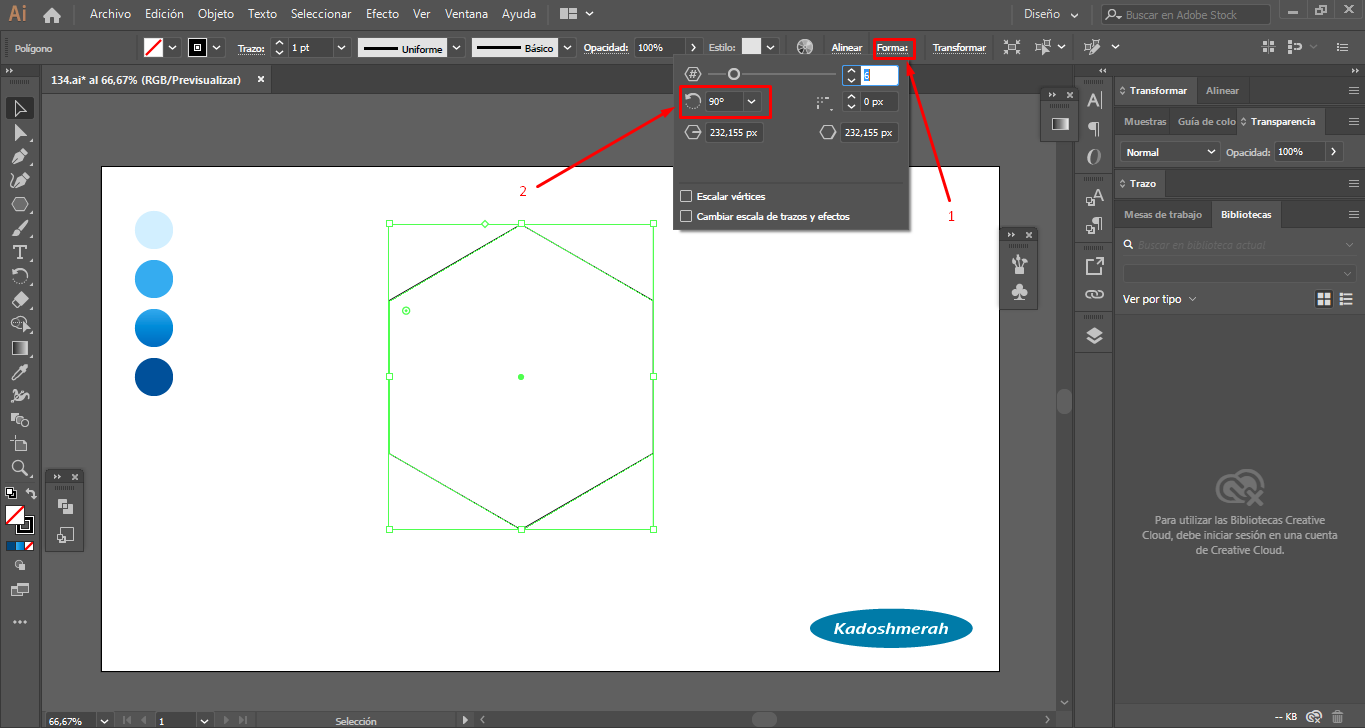The height and width of the screenshot is (728, 1365).
Task: Select the Gradient tool in toolbar
Action: (x=19, y=348)
